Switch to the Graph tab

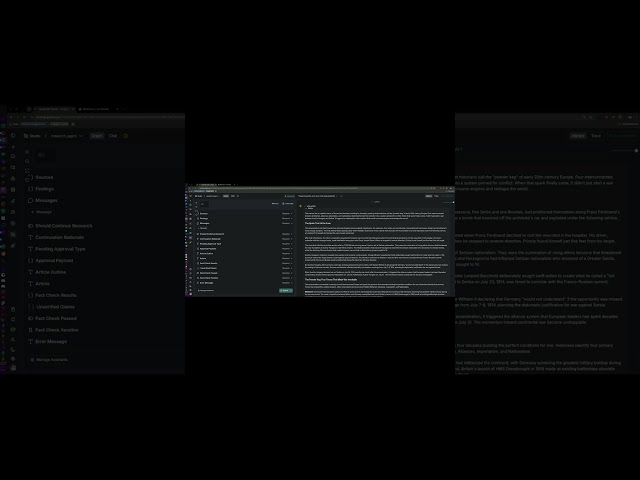pyautogui.click(x=226, y=196)
